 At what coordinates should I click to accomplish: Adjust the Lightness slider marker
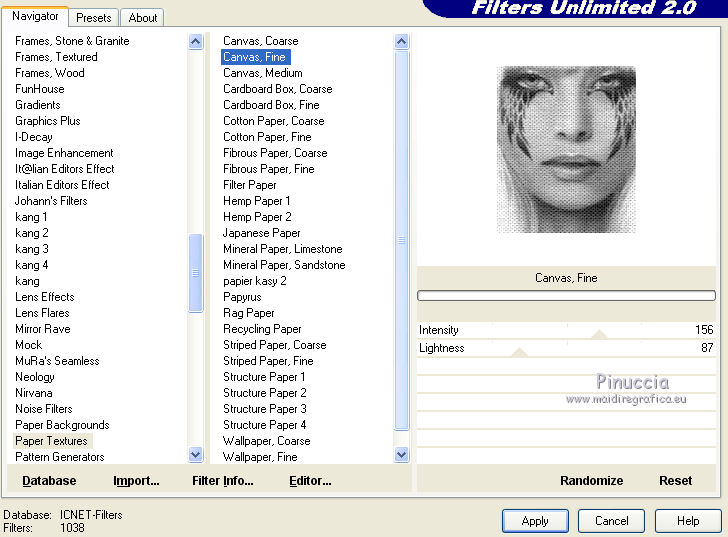(520, 353)
